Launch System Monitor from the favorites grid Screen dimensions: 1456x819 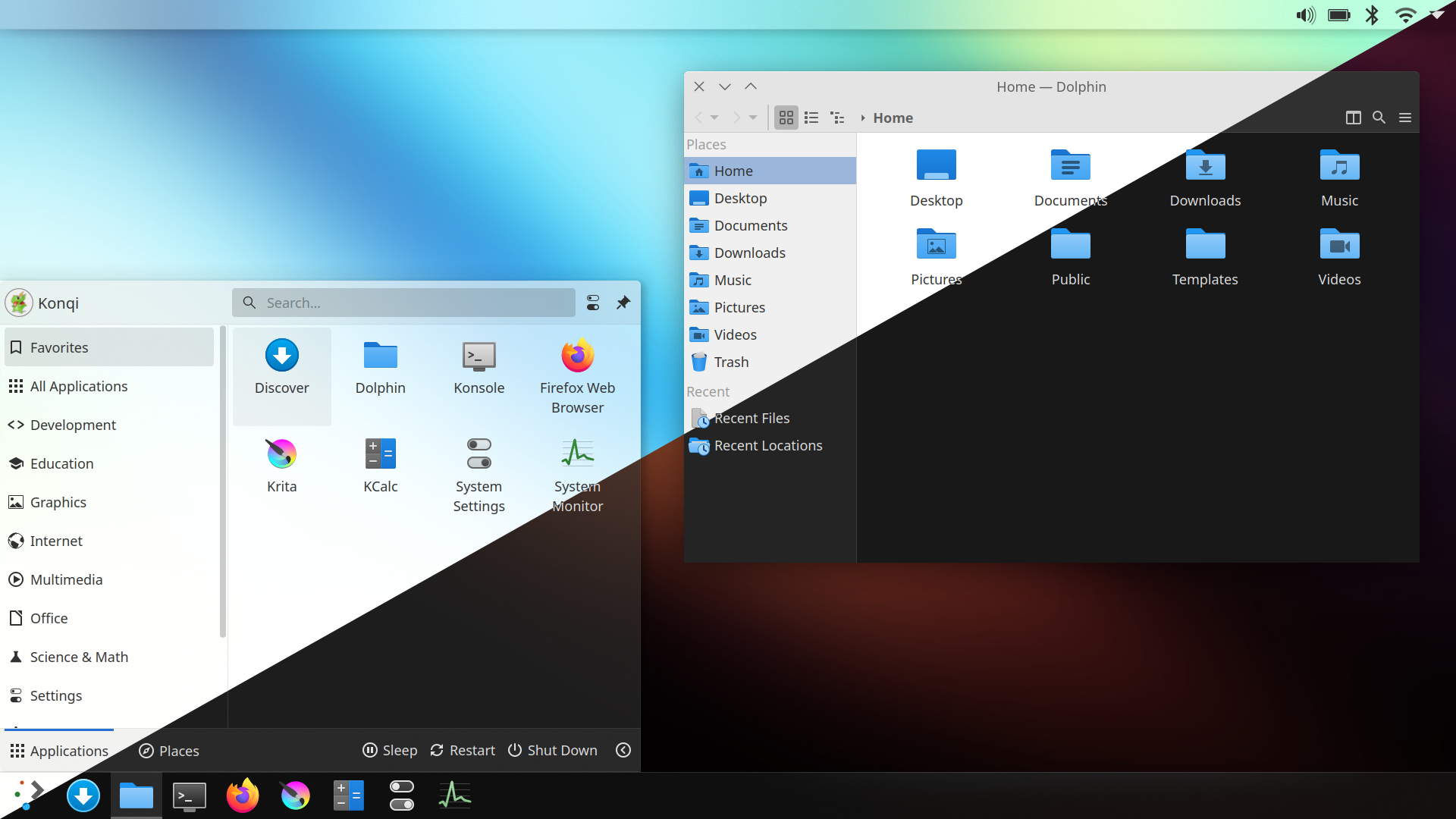577,474
